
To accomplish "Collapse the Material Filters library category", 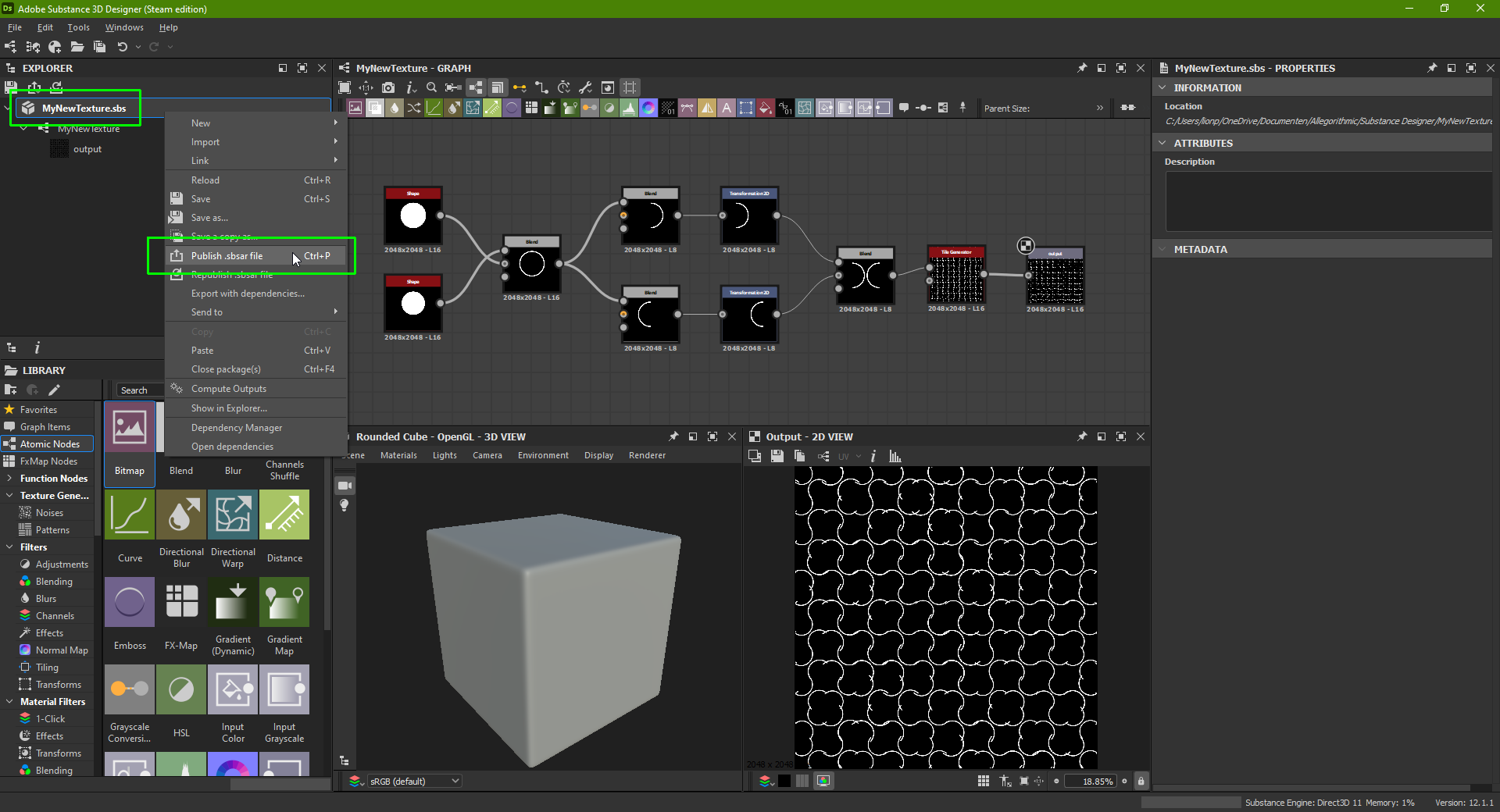I will tap(9, 702).
